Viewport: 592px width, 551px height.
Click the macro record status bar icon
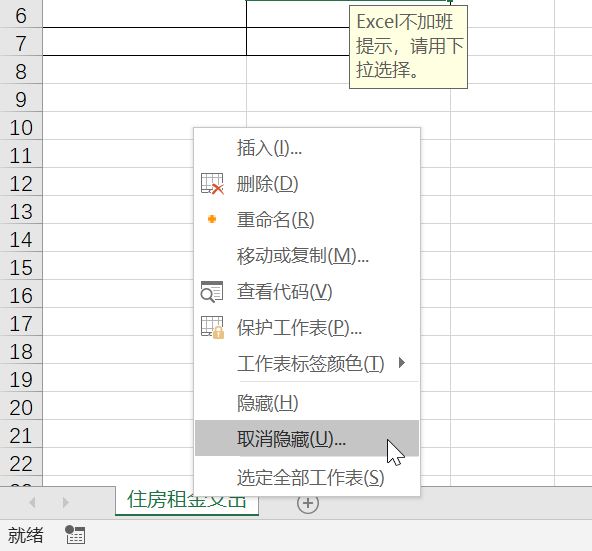pyautogui.click(x=75, y=535)
